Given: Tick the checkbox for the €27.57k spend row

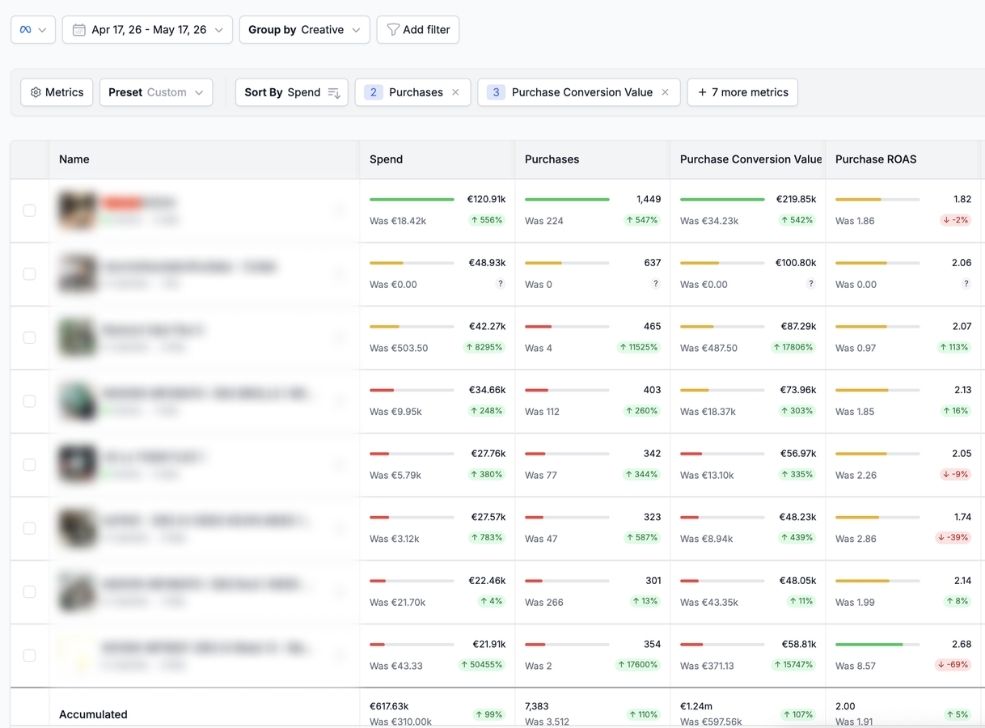Looking at the screenshot, I should click(x=30, y=528).
